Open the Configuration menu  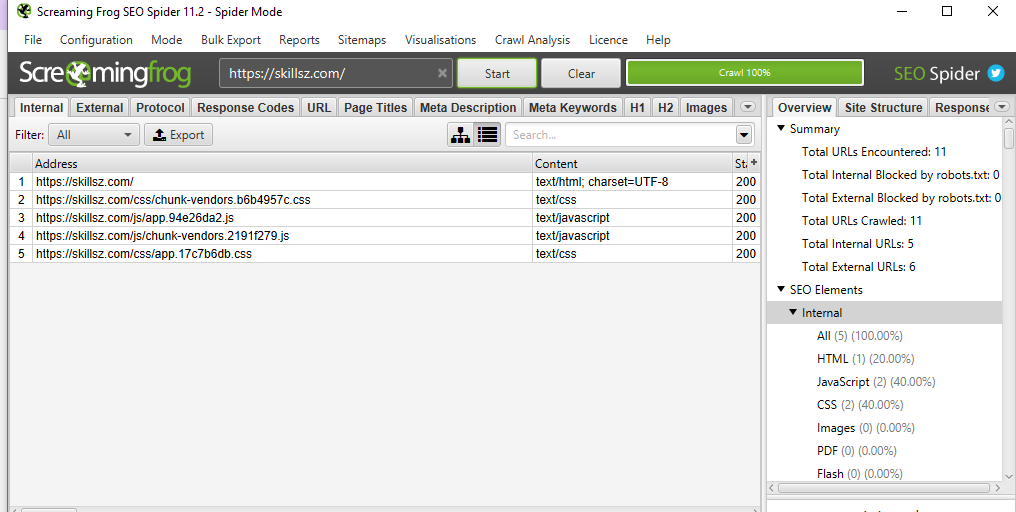pyautogui.click(x=97, y=40)
